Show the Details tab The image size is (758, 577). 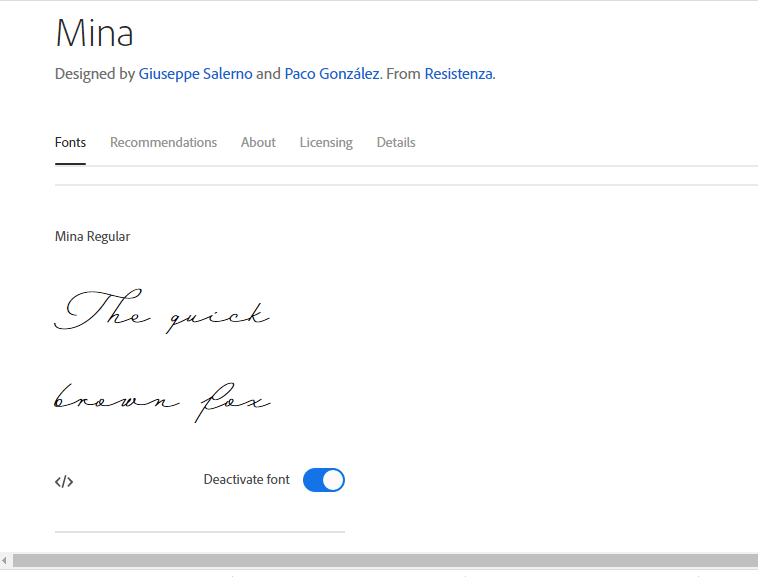tap(396, 143)
